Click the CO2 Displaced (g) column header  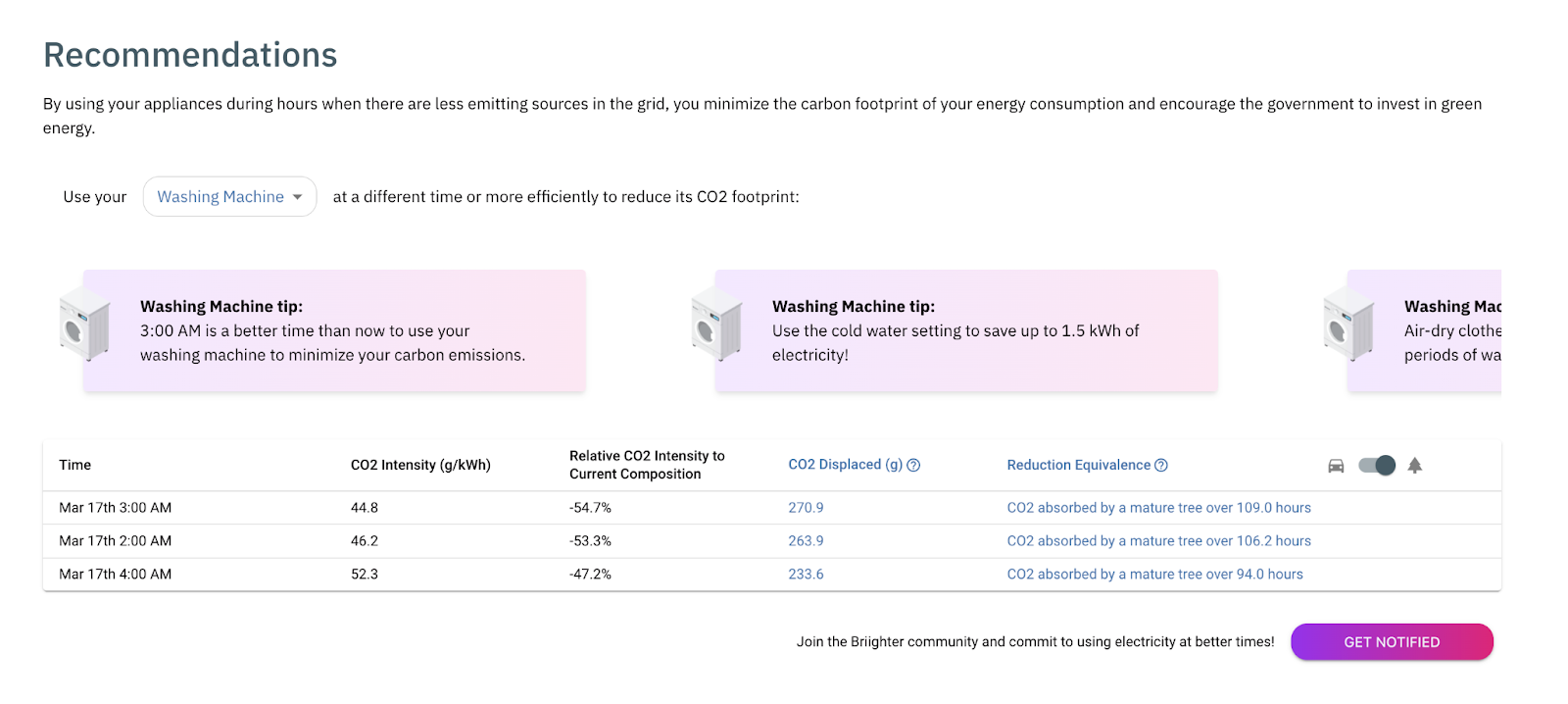(845, 465)
